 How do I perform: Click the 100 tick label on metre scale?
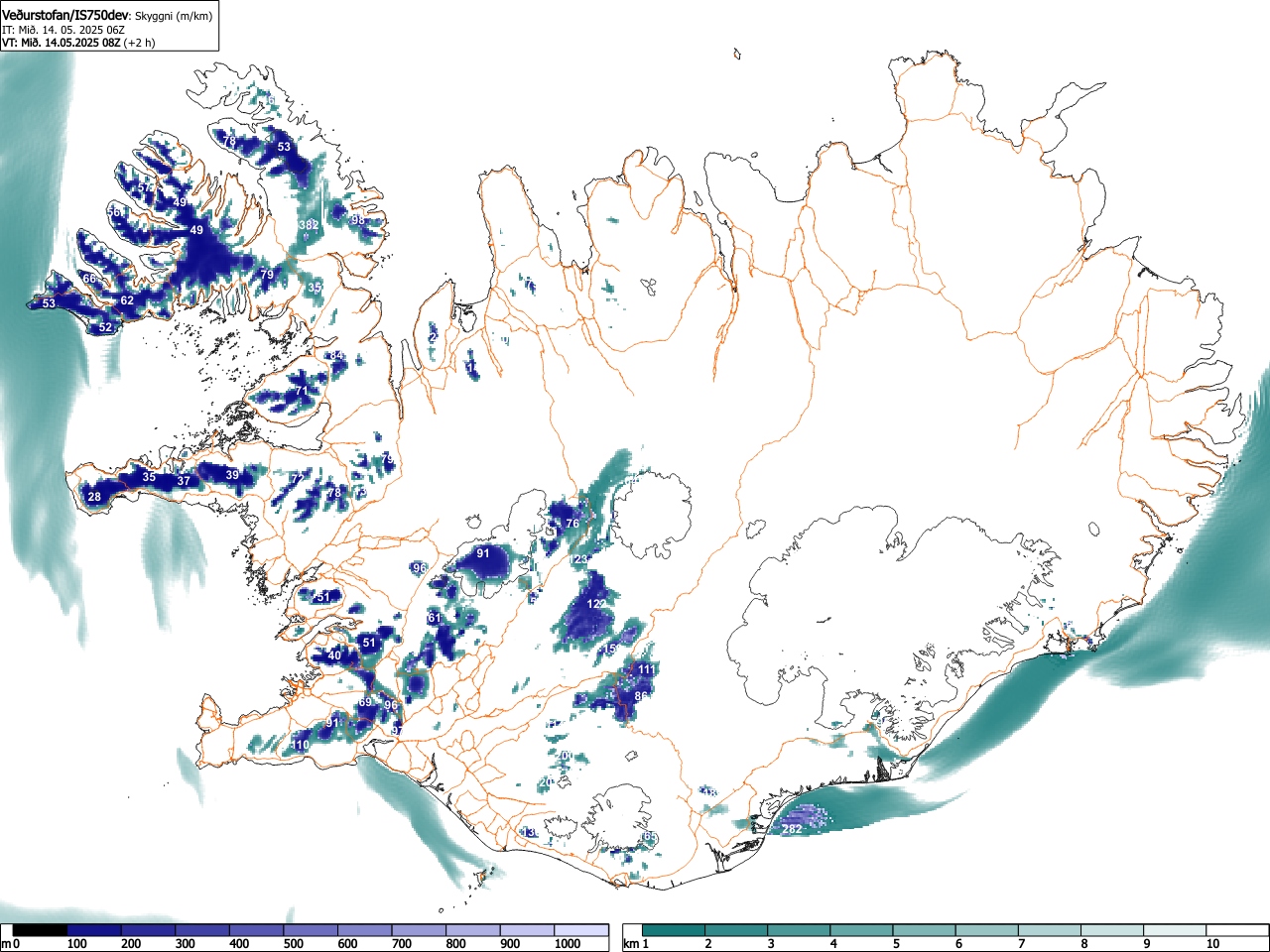76,944
